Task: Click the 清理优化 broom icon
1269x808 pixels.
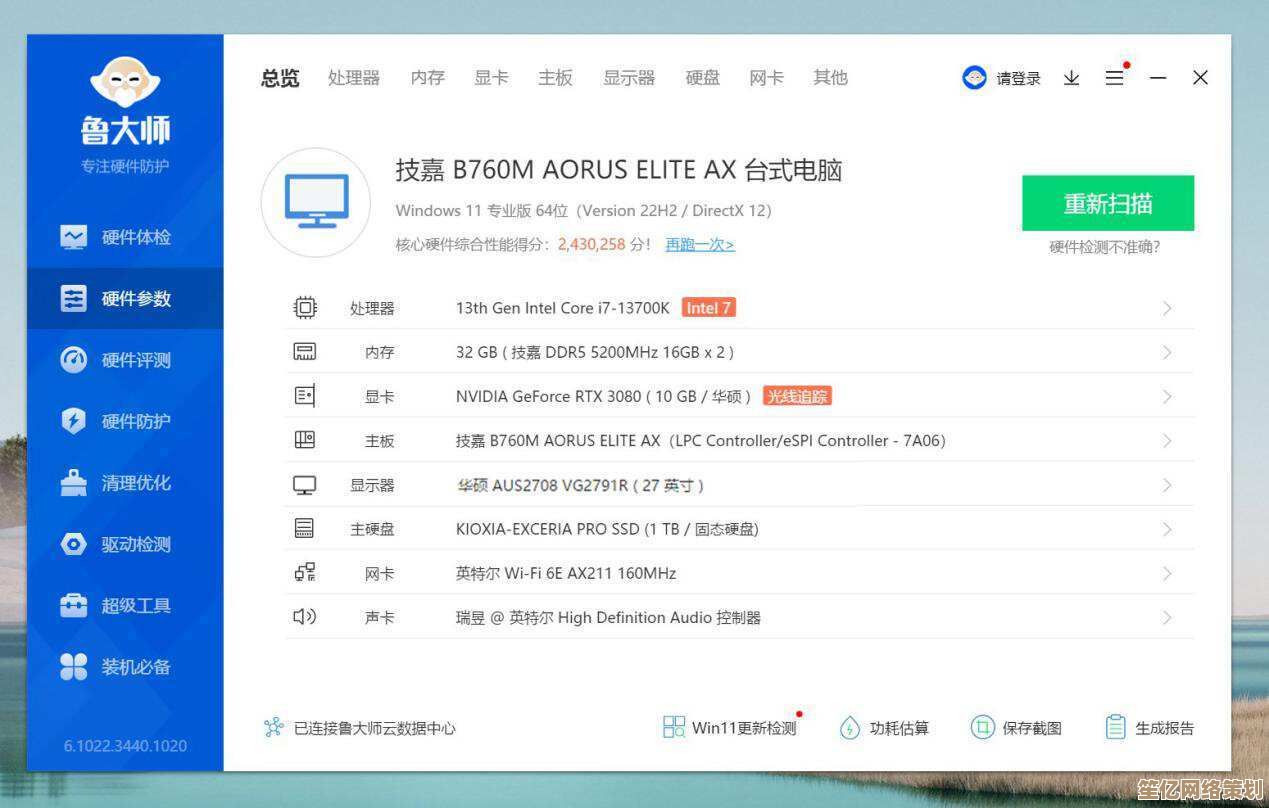Action: (74, 483)
